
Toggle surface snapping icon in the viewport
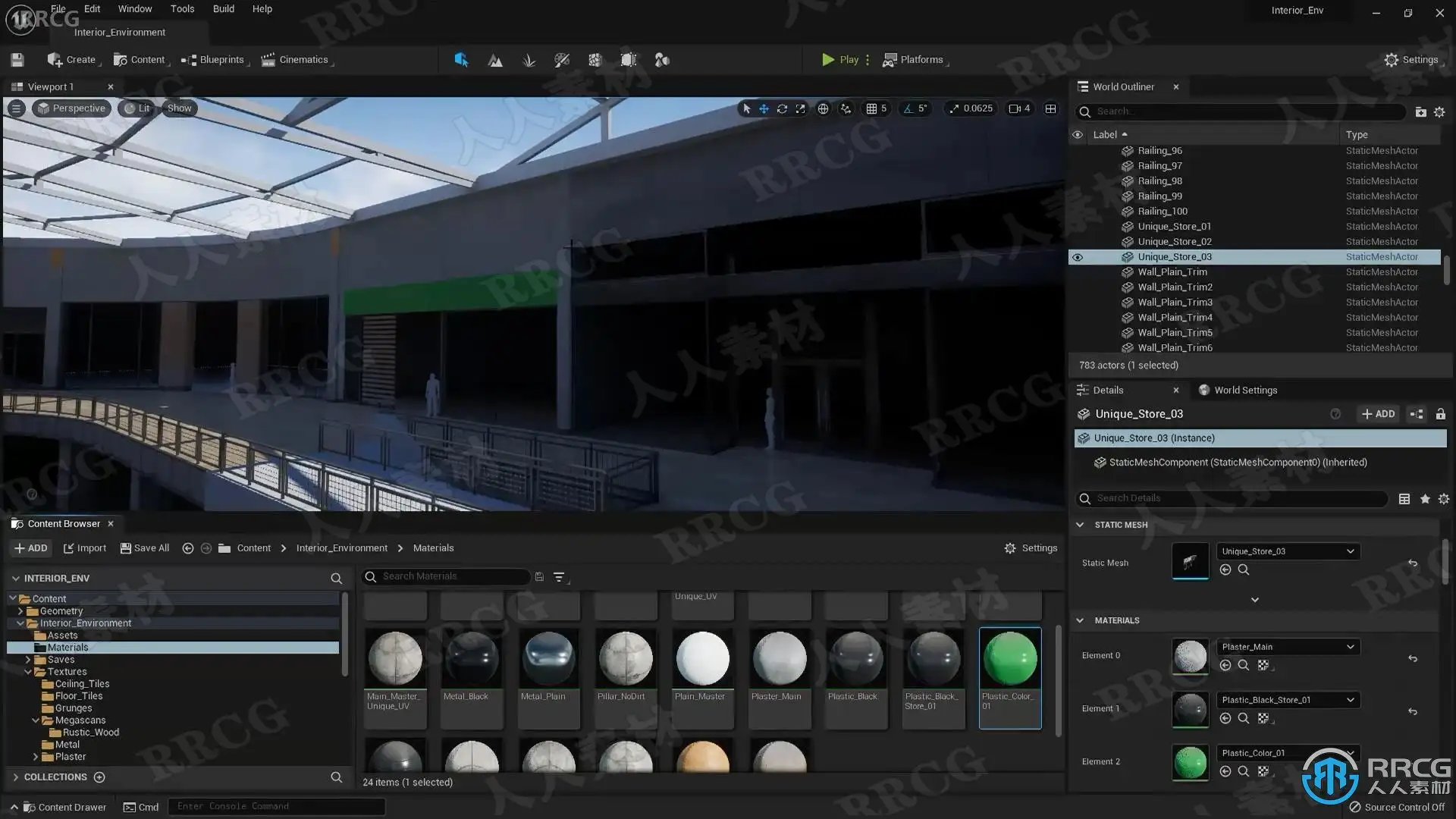point(846,108)
